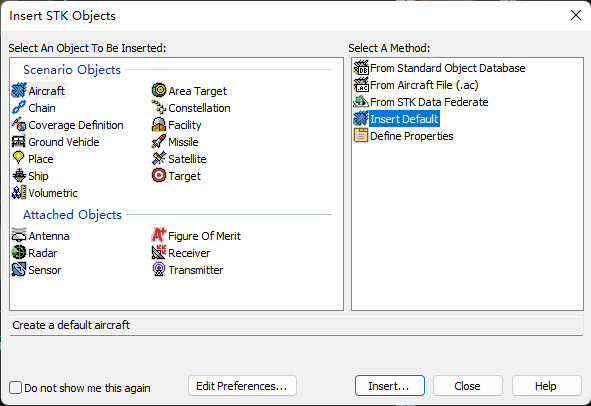Click the 'Facility' label
591x406 pixels.
pyautogui.click(x=185, y=125)
